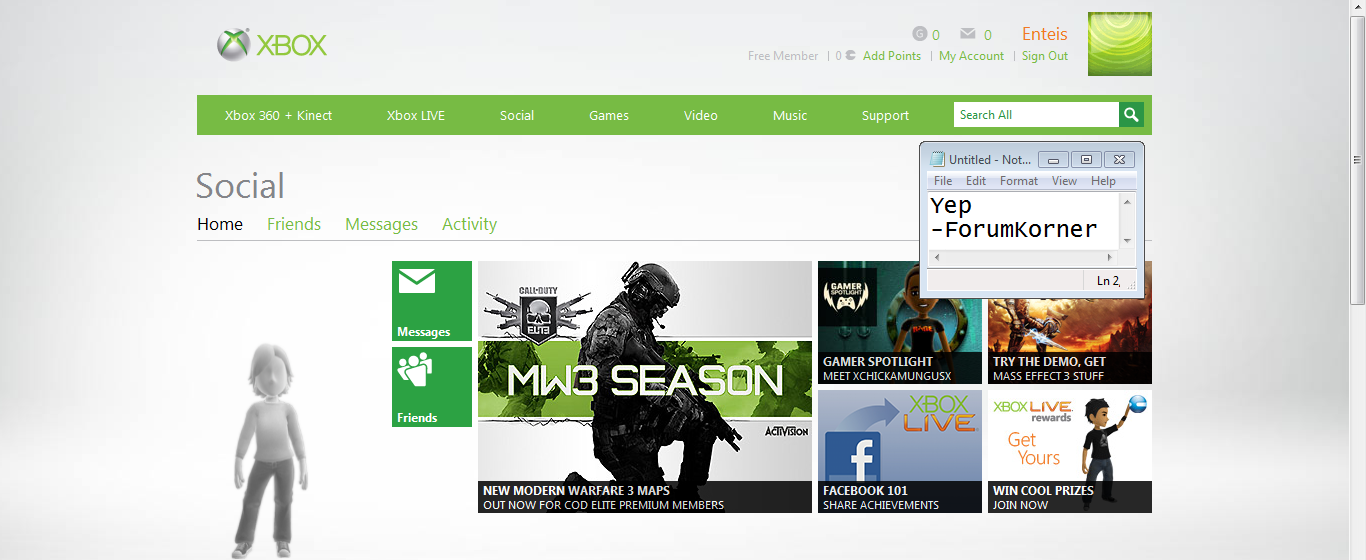Image resolution: width=1366 pixels, height=560 pixels.
Task: Open the Facebook 101 tile
Action: tap(900, 451)
